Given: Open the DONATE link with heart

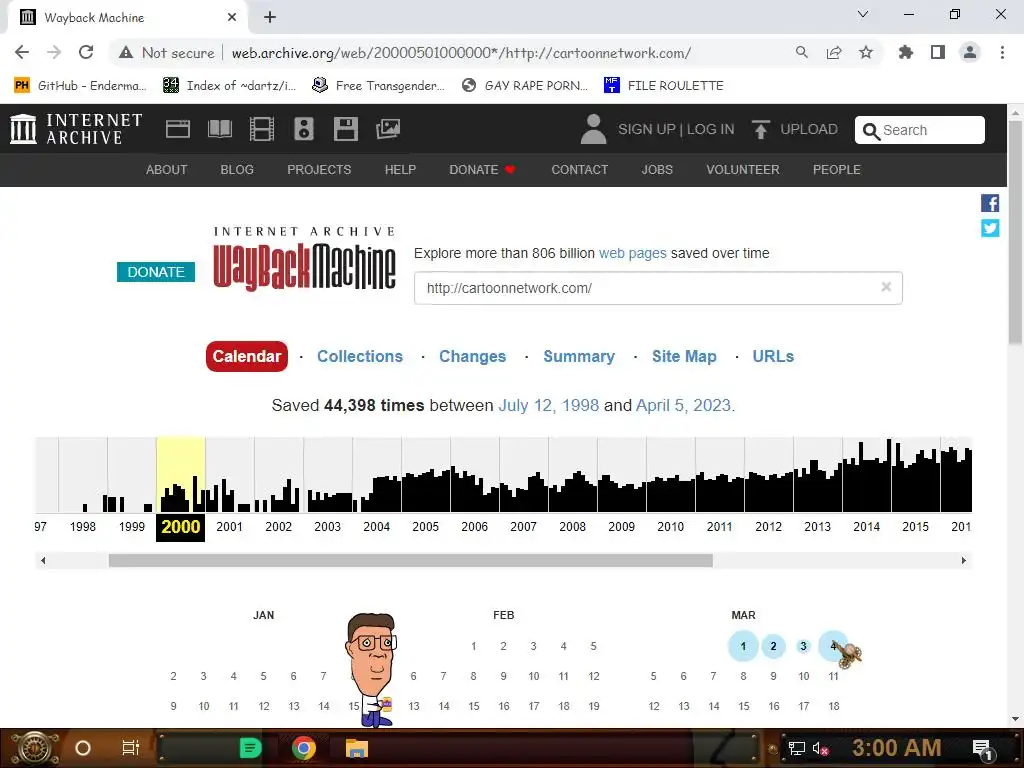Looking at the screenshot, I should coord(482,170).
